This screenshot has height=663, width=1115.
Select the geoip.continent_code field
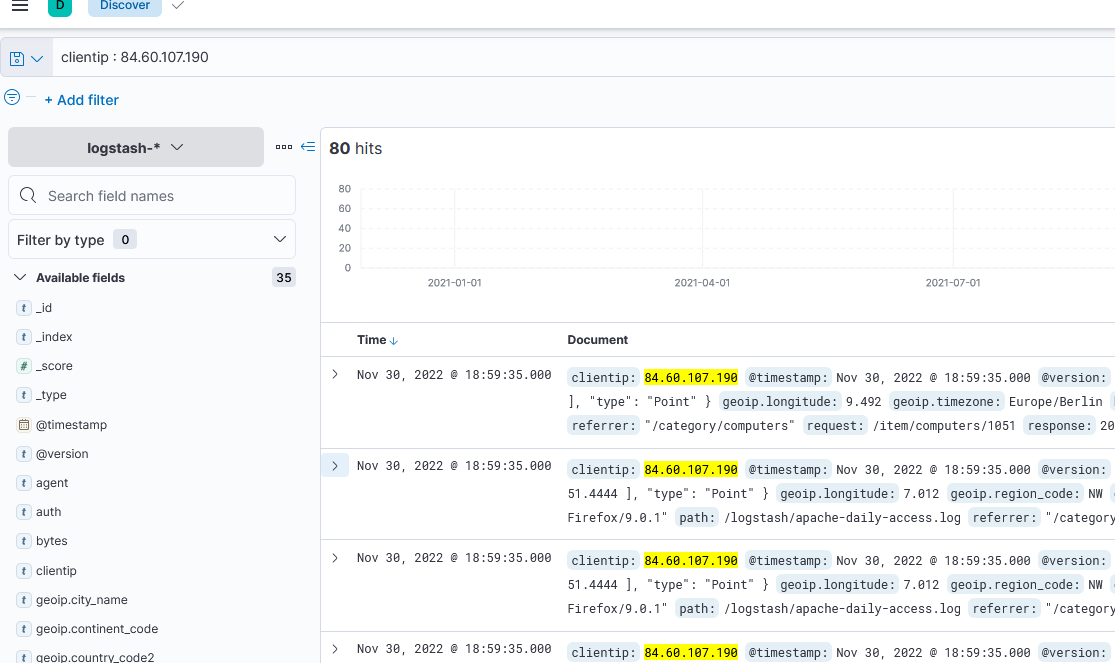97,629
